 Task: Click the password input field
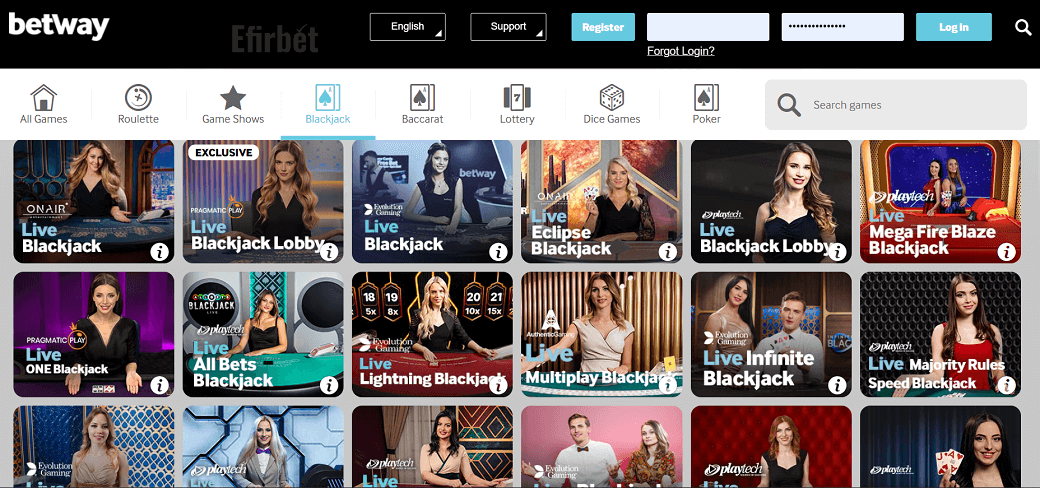(x=842, y=27)
